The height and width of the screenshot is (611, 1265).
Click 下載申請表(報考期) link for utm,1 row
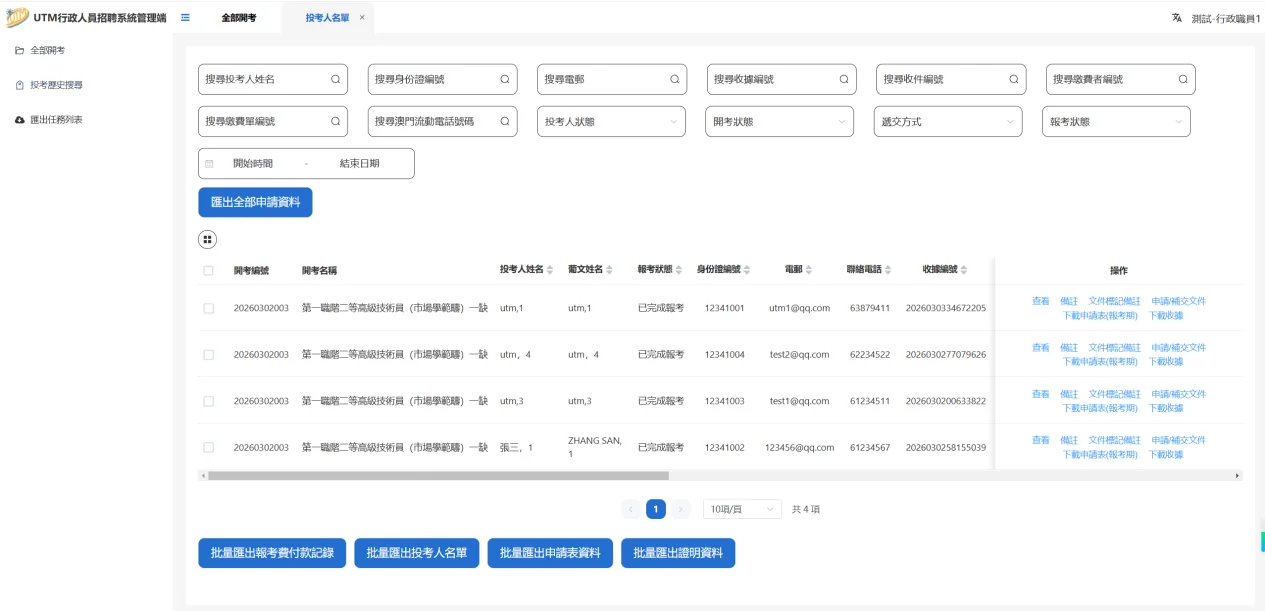click(x=1100, y=315)
